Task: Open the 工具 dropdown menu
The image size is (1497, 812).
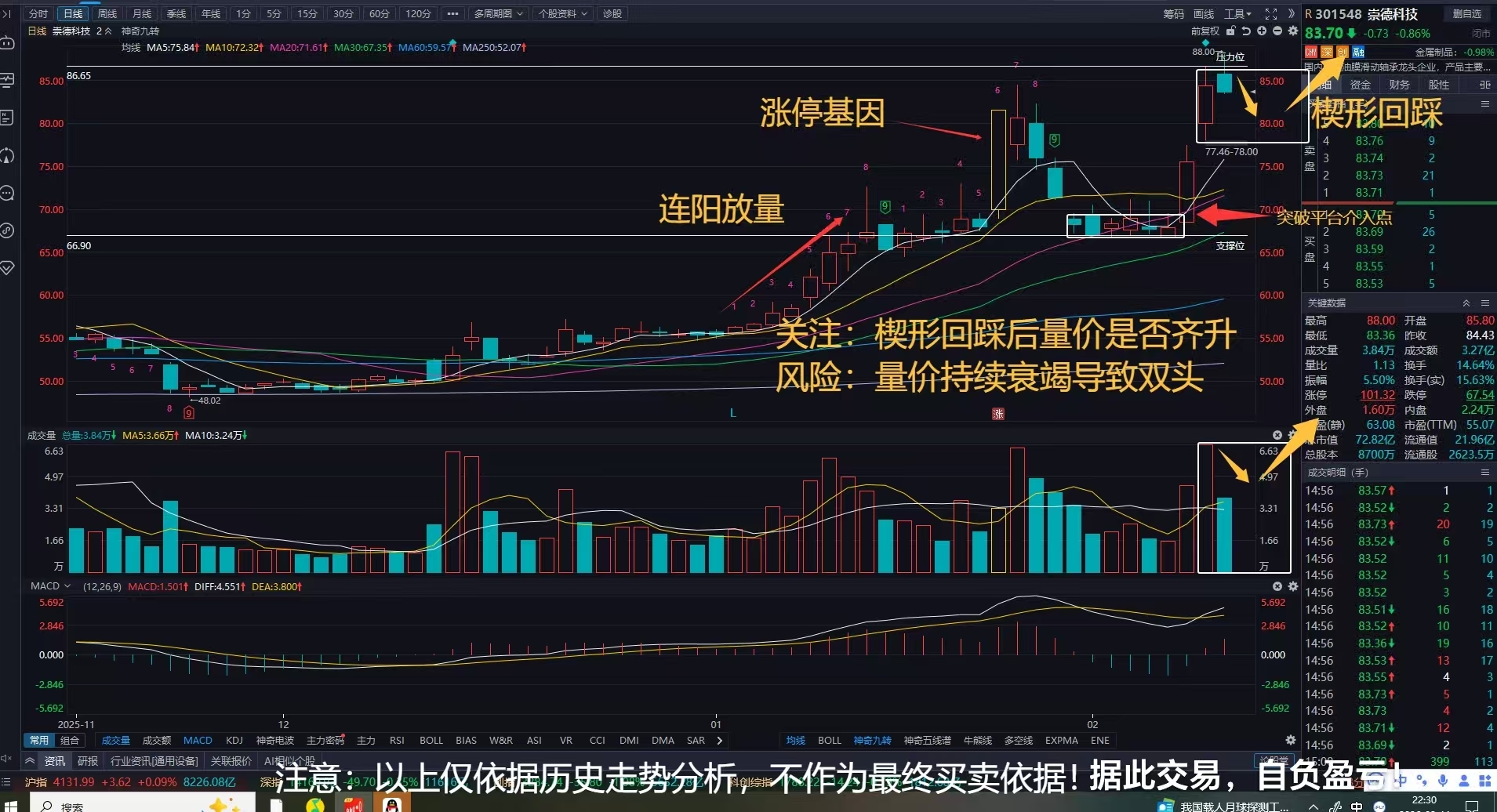Action: pos(1238,14)
